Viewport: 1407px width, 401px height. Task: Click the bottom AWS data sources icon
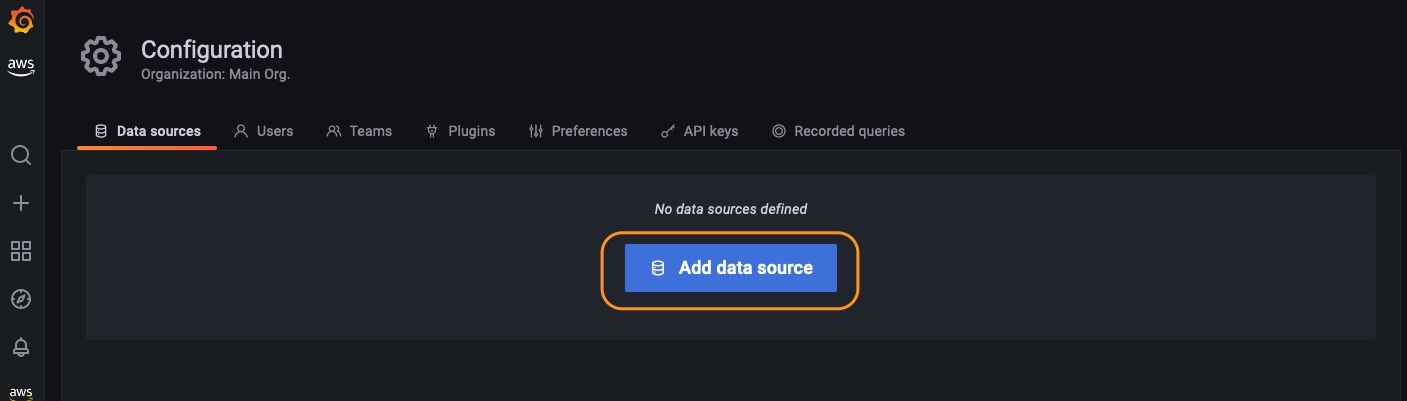[x=21, y=392]
